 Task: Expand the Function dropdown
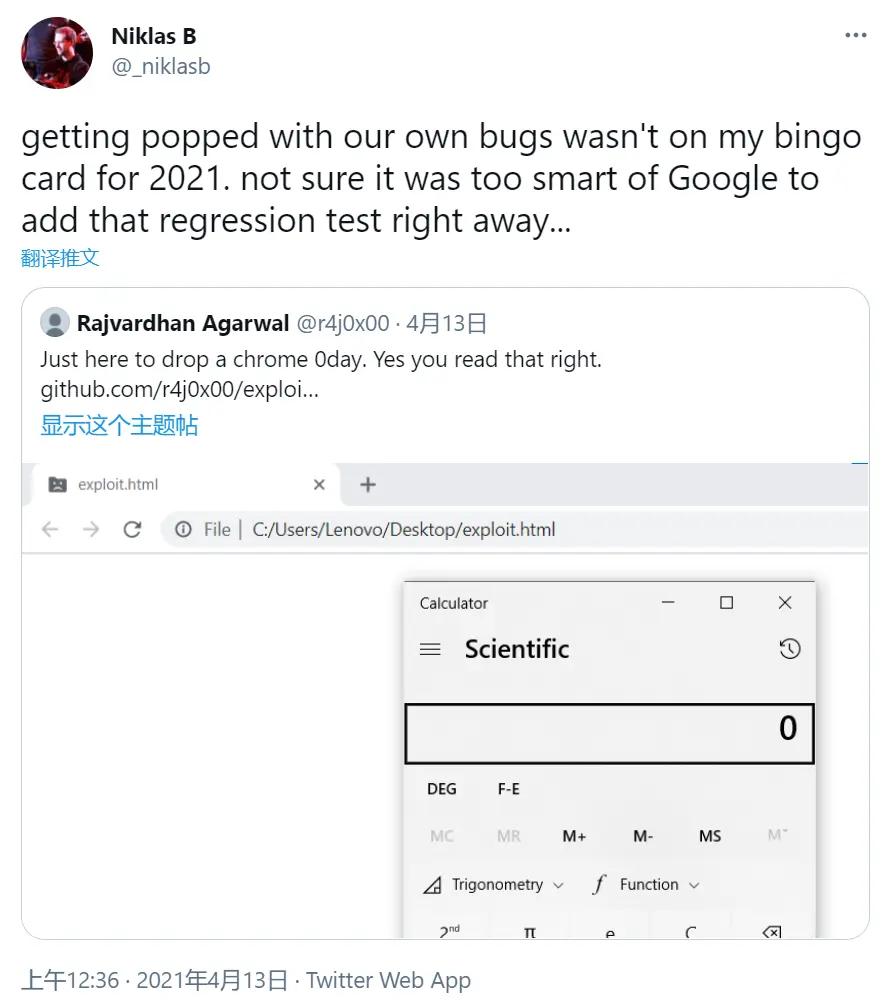point(692,884)
